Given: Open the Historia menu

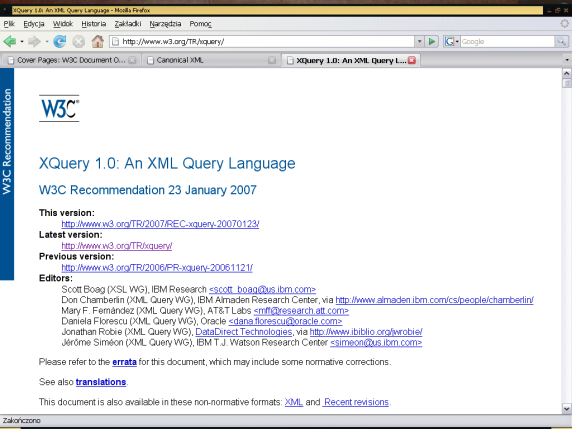Looking at the screenshot, I should (94, 24).
